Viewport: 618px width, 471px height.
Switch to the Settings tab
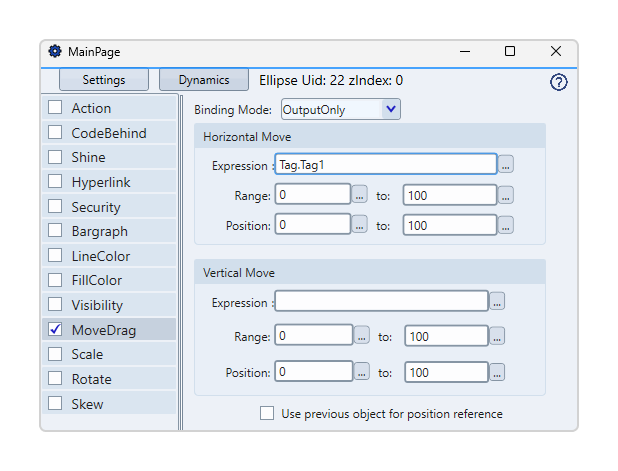[x=104, y=80]
